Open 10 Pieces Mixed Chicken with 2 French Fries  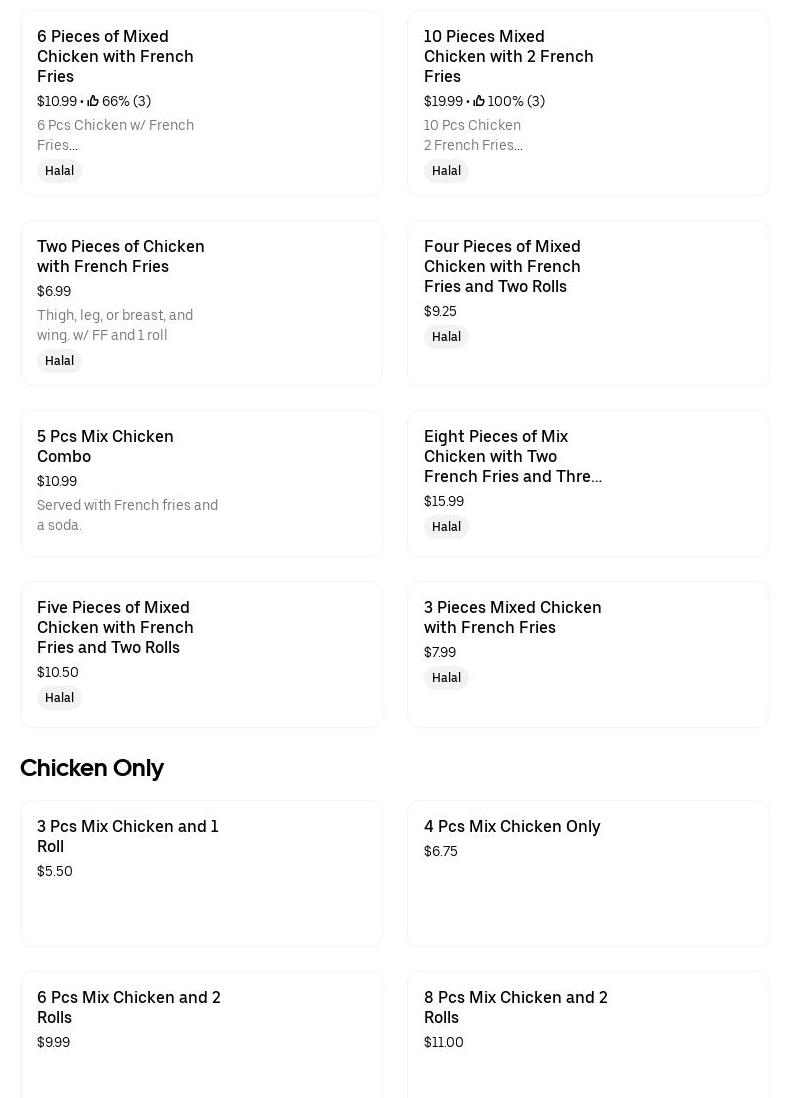tap(508, 56)
